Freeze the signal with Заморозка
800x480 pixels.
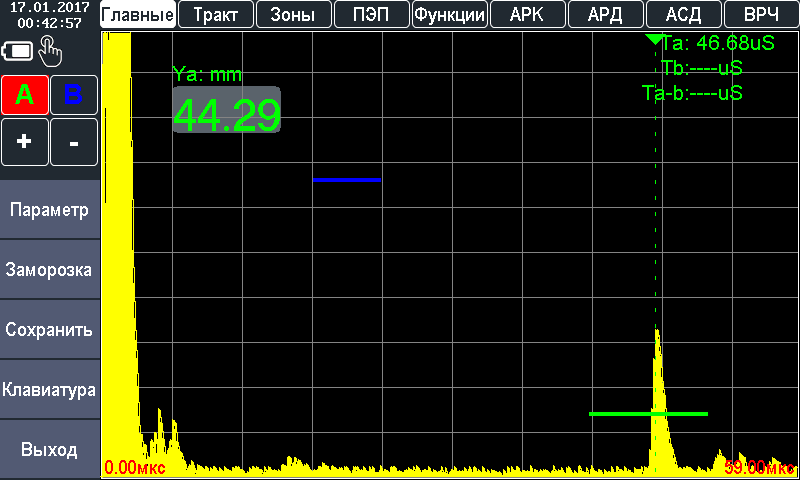(x=50, y=270)
